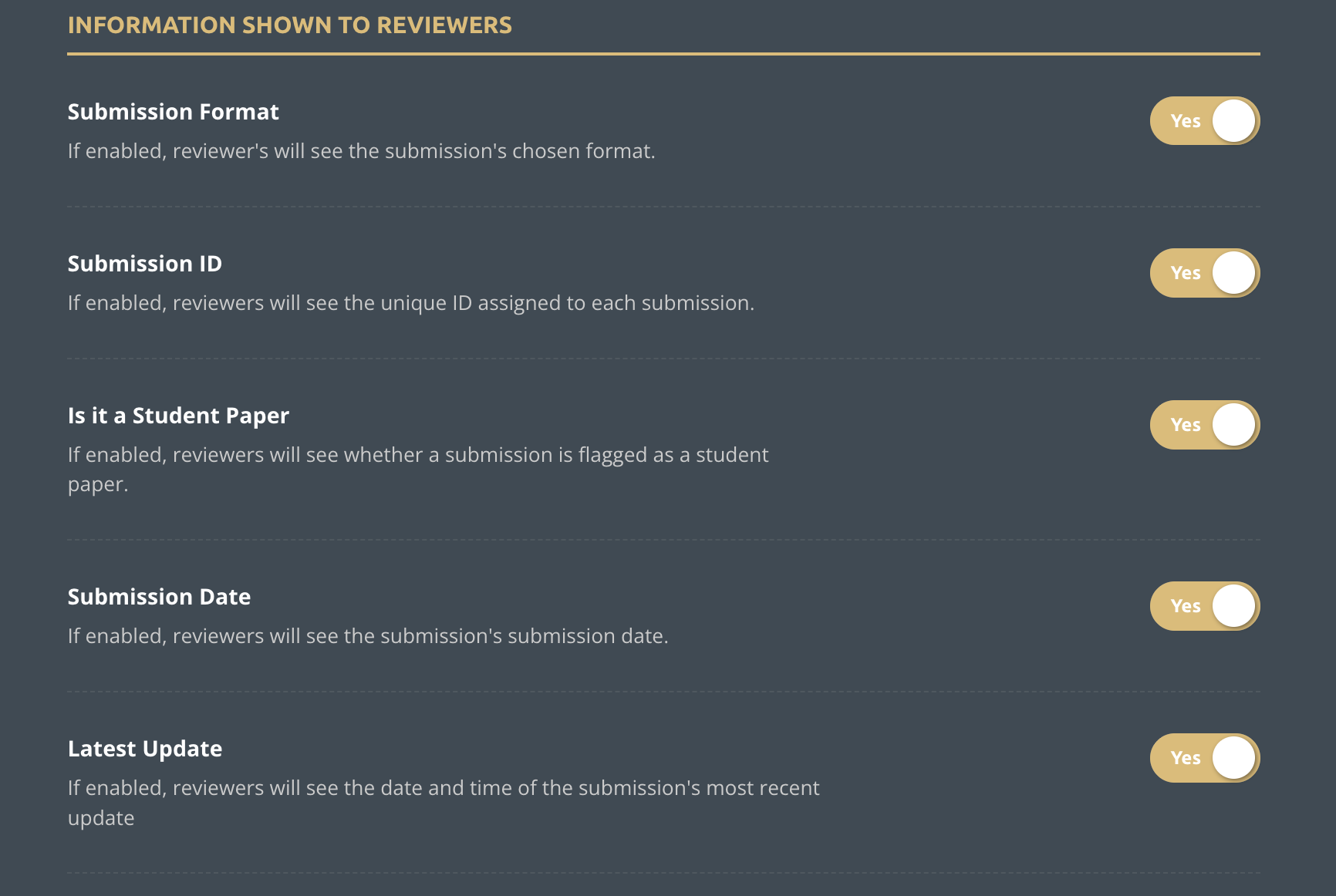Click the Is it a Student Paper title
Viewport: 1336px width, 896px height.
178,416
